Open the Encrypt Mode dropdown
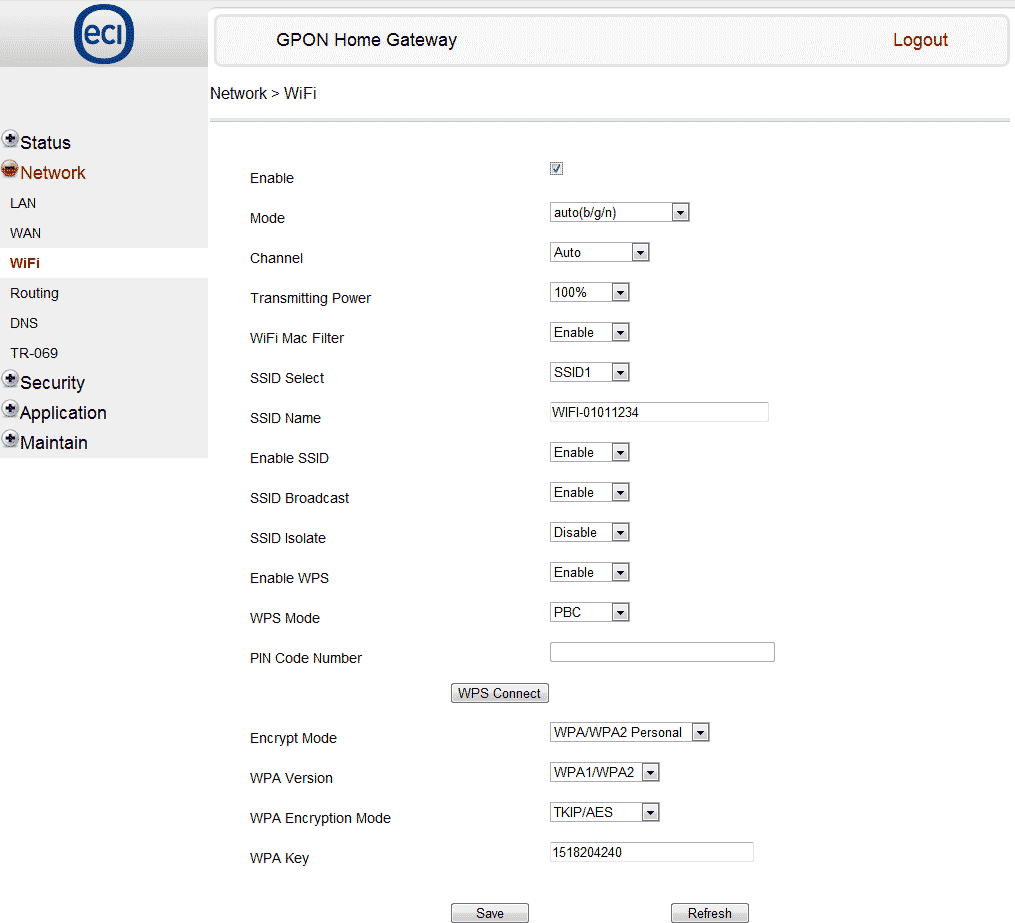This screenshot has width=1015, height=923. (x=630, y=732)
